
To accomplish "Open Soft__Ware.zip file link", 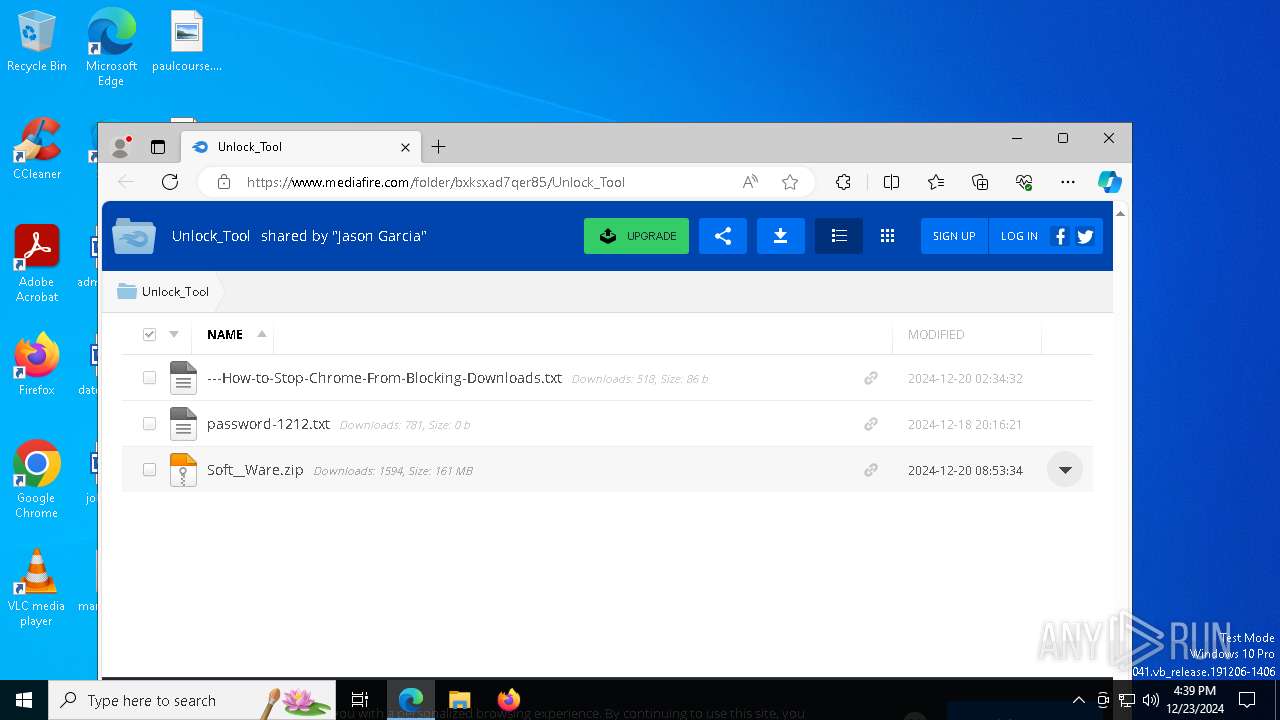I will 255,470.
